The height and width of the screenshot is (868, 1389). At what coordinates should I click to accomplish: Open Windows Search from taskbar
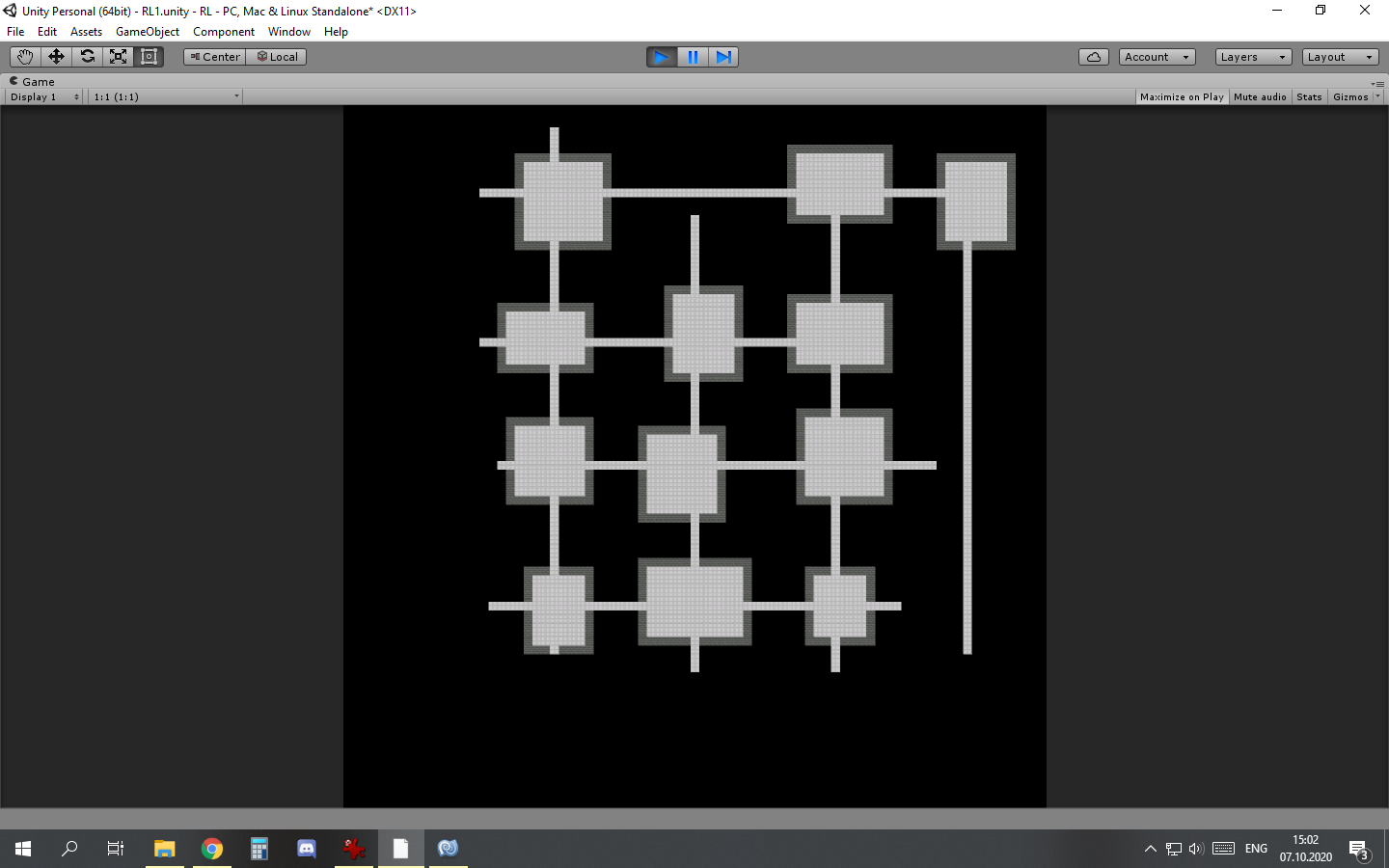click(69, 849)
